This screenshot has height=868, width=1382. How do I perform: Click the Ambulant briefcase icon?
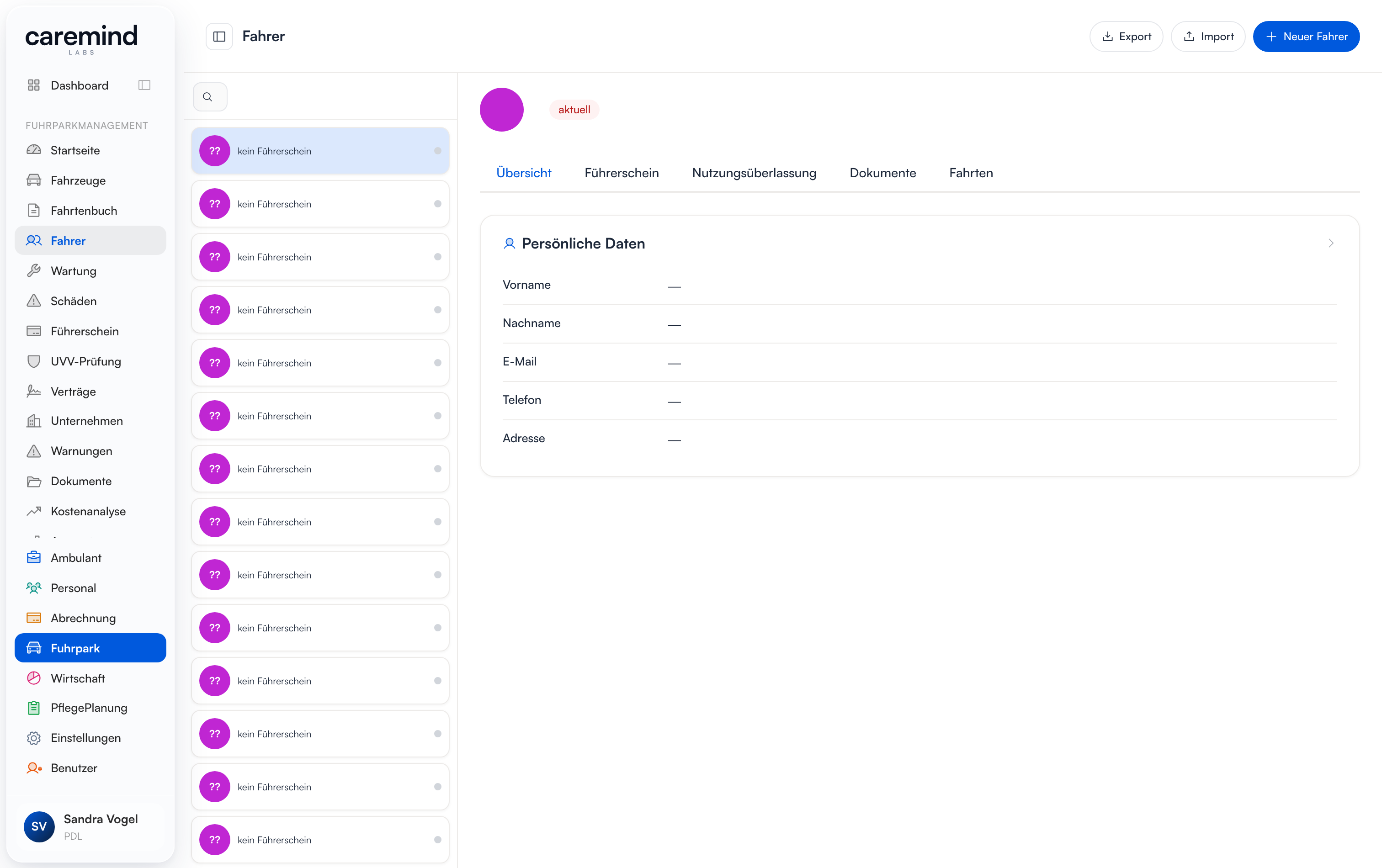(34, 558)
